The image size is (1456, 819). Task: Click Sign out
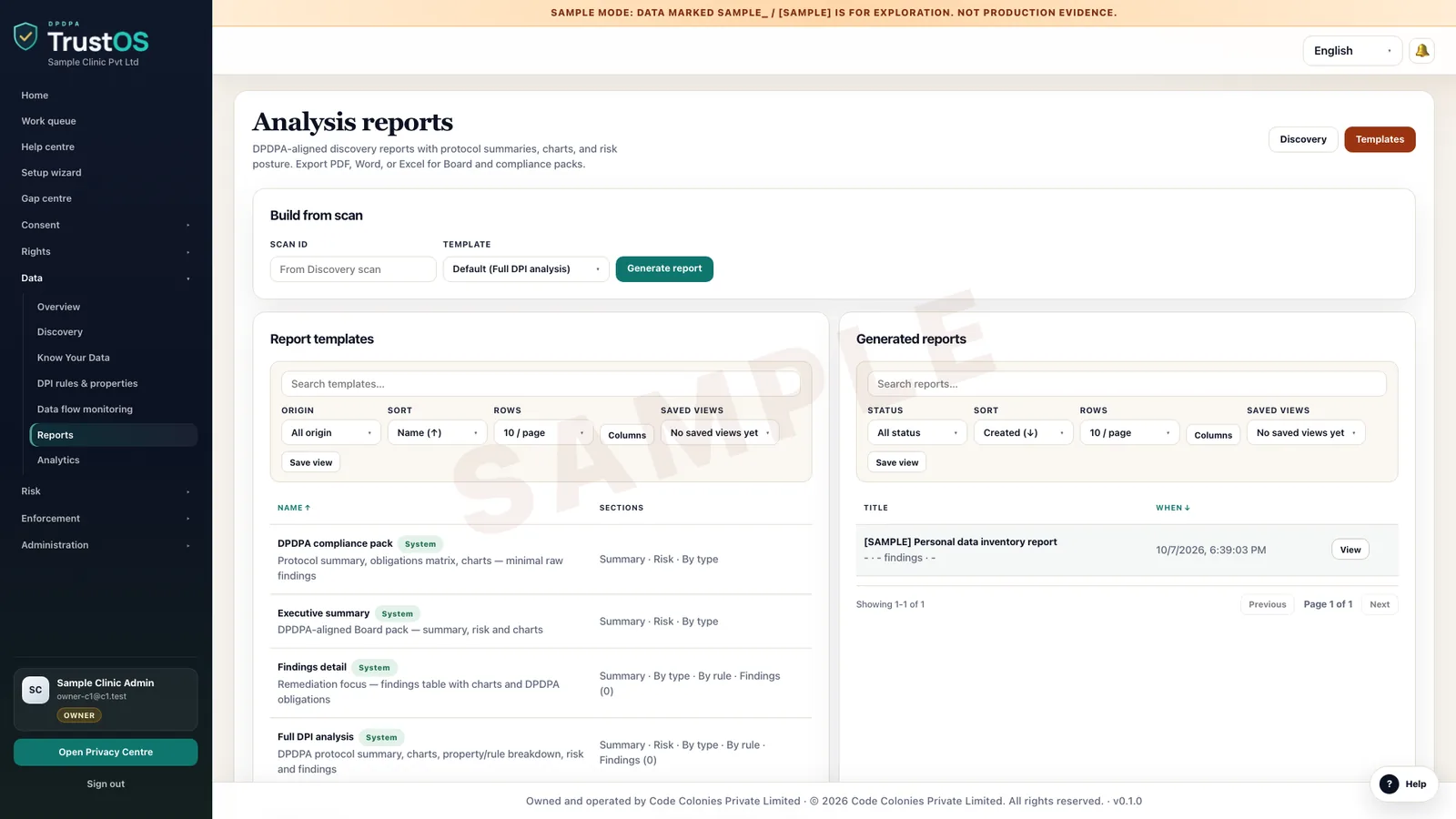pyautogui.click(x=106, y=784)
